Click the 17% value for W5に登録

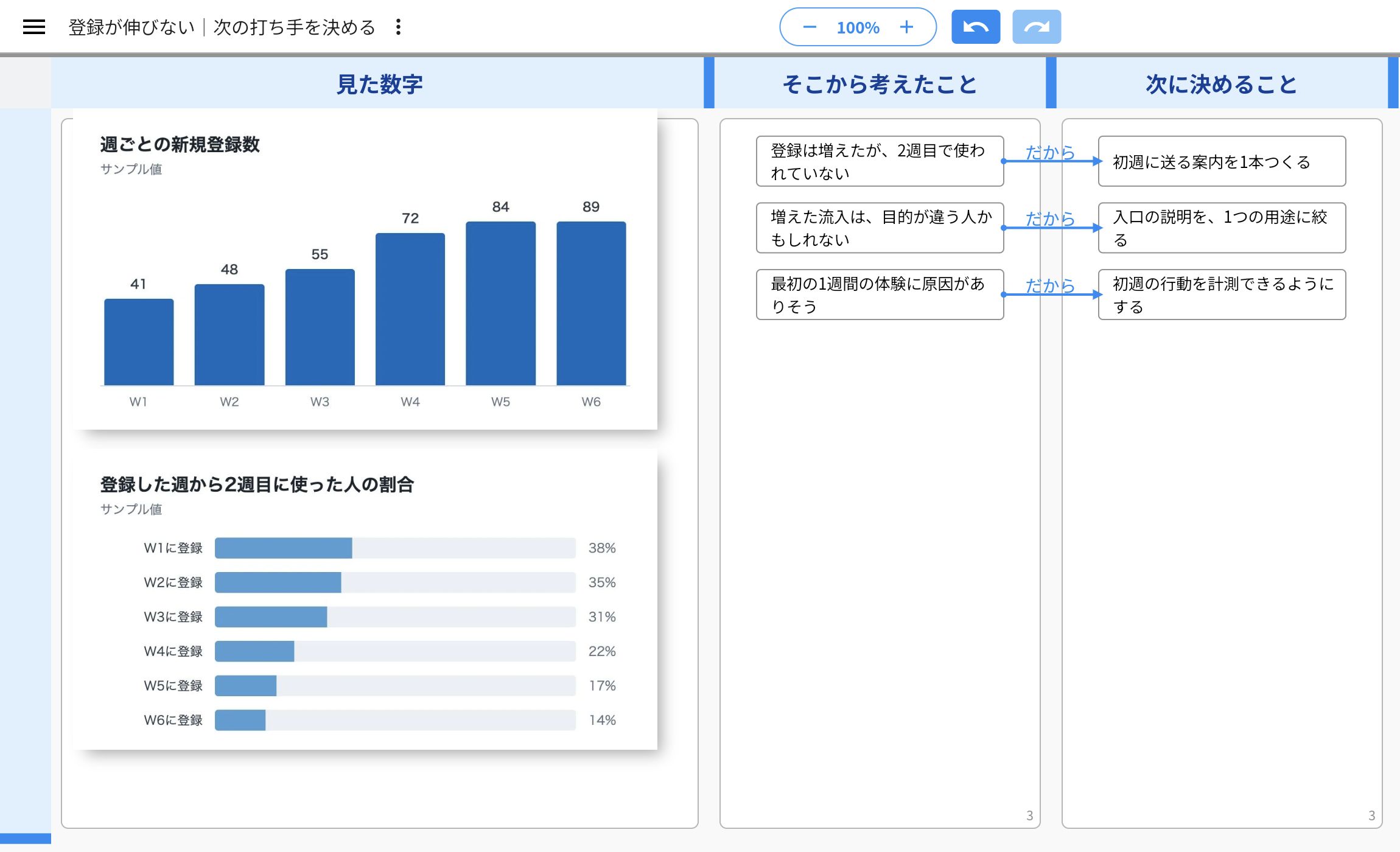602,685
